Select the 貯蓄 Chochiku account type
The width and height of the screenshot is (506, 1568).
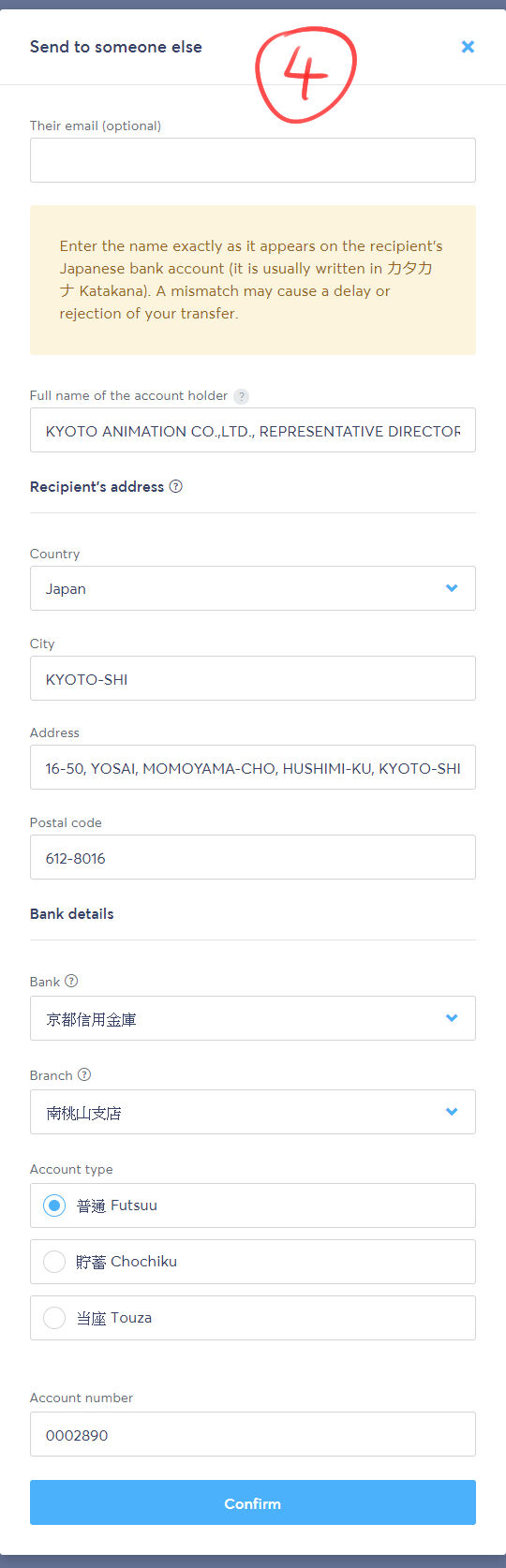(253, 1262)
